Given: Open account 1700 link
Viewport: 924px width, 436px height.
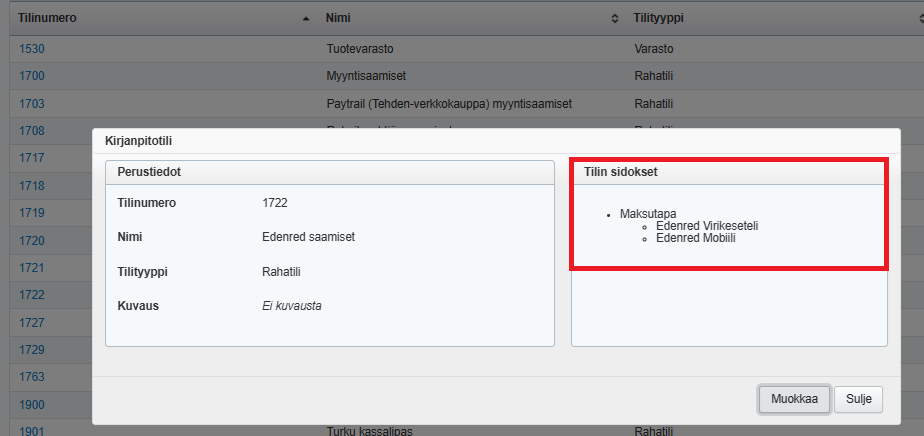Looking at the screenshot, I should [31, 75].
